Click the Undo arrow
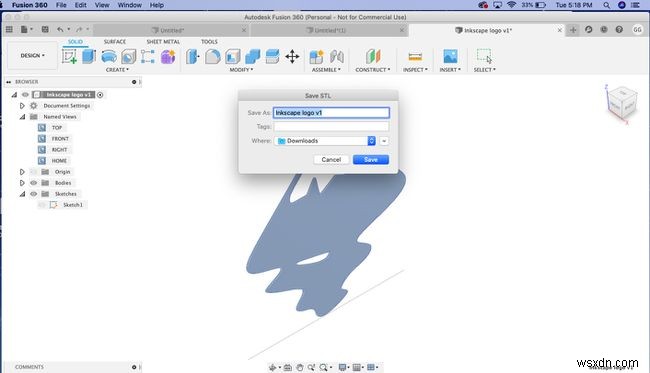 coord(61,29)
